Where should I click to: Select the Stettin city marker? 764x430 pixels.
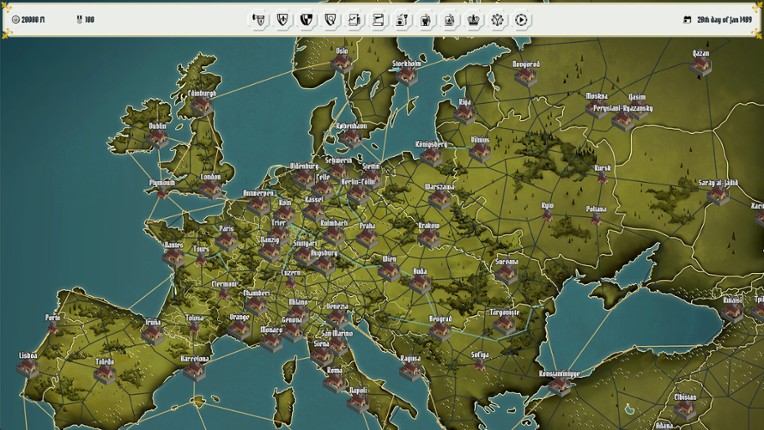[x=371, y=177]
